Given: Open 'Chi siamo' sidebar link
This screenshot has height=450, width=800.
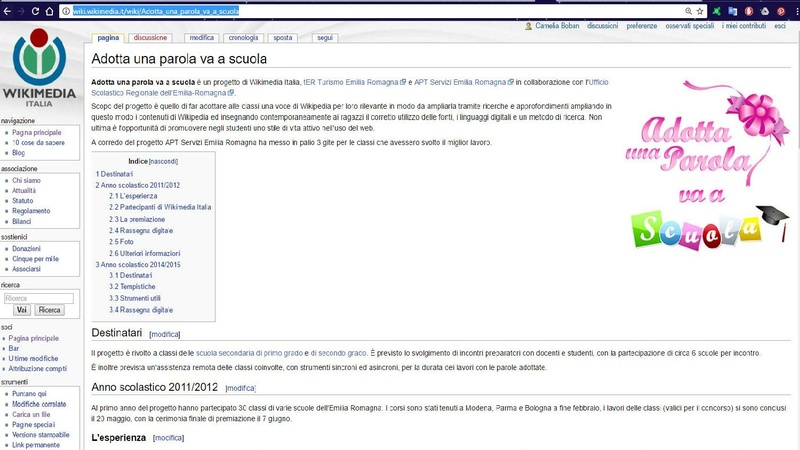Looking at the screenshot, I should [x=27, y=181].
